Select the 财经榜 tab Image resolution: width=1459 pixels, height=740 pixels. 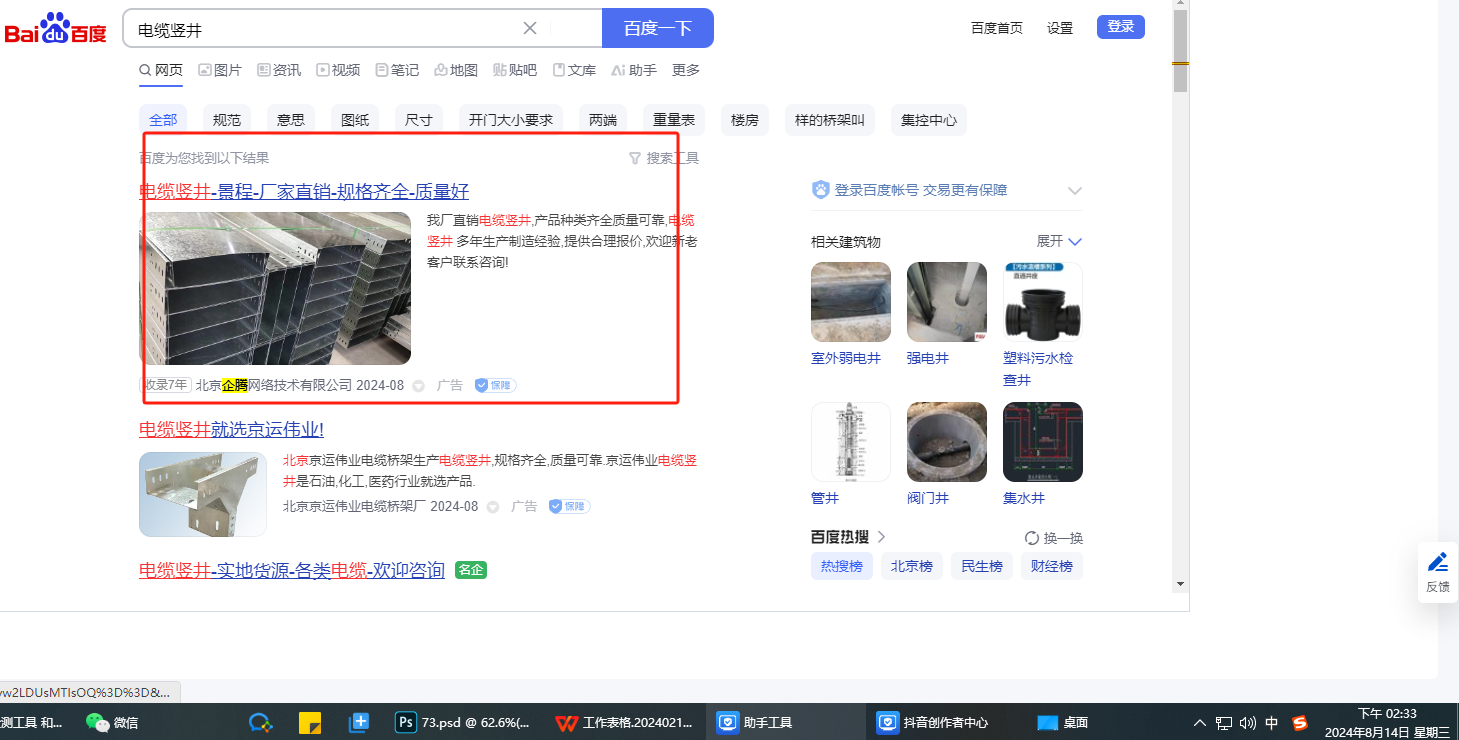[1052, 566]
